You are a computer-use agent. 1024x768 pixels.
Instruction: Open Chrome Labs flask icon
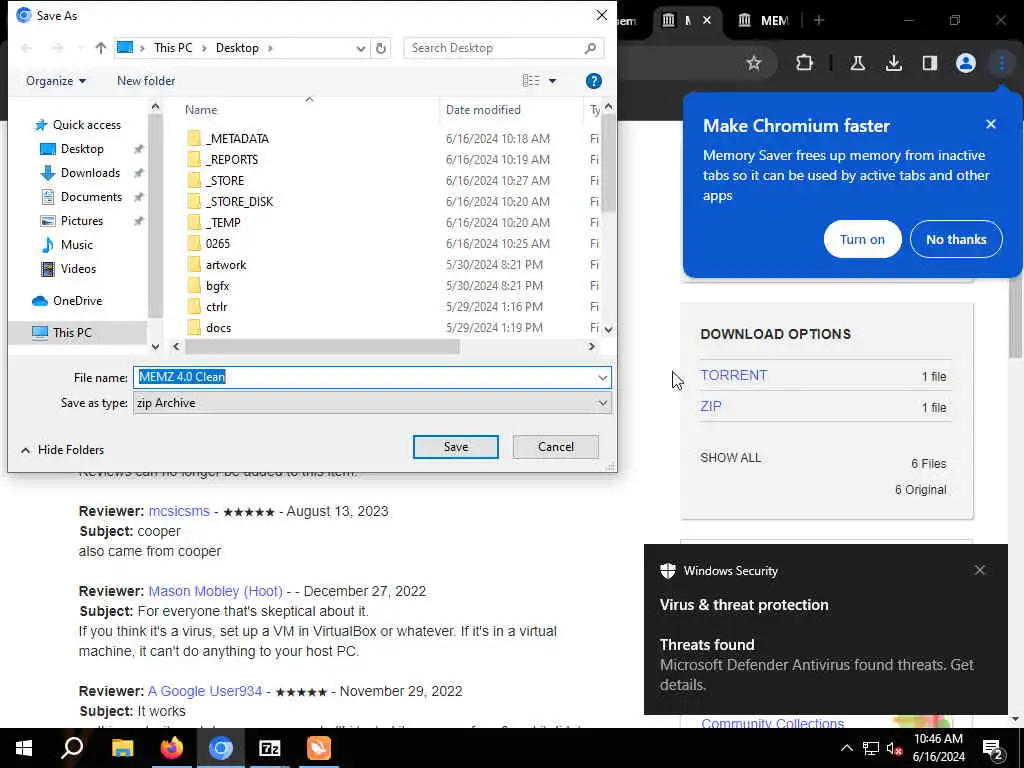pyautogui.click(x=857, y=63)
